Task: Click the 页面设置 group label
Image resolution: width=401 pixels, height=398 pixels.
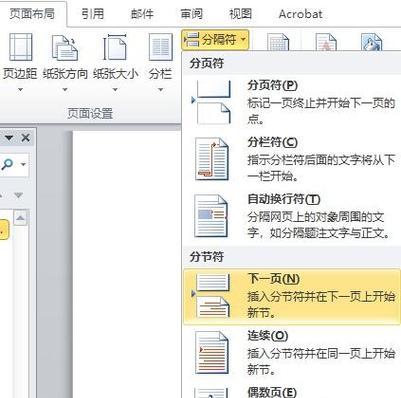Action: [x=90, y=114]
